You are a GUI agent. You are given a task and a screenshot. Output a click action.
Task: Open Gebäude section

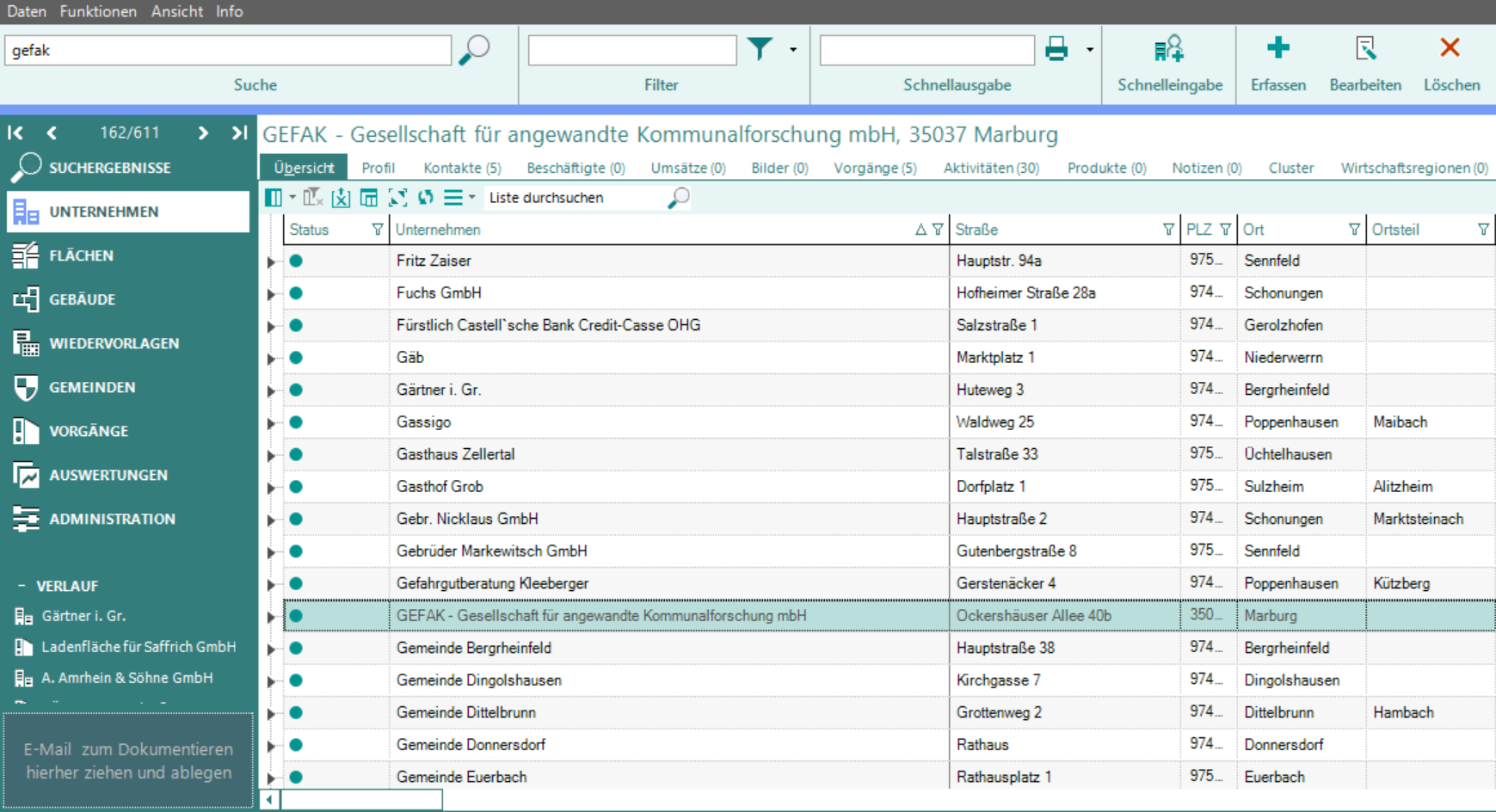click(128, 299)
